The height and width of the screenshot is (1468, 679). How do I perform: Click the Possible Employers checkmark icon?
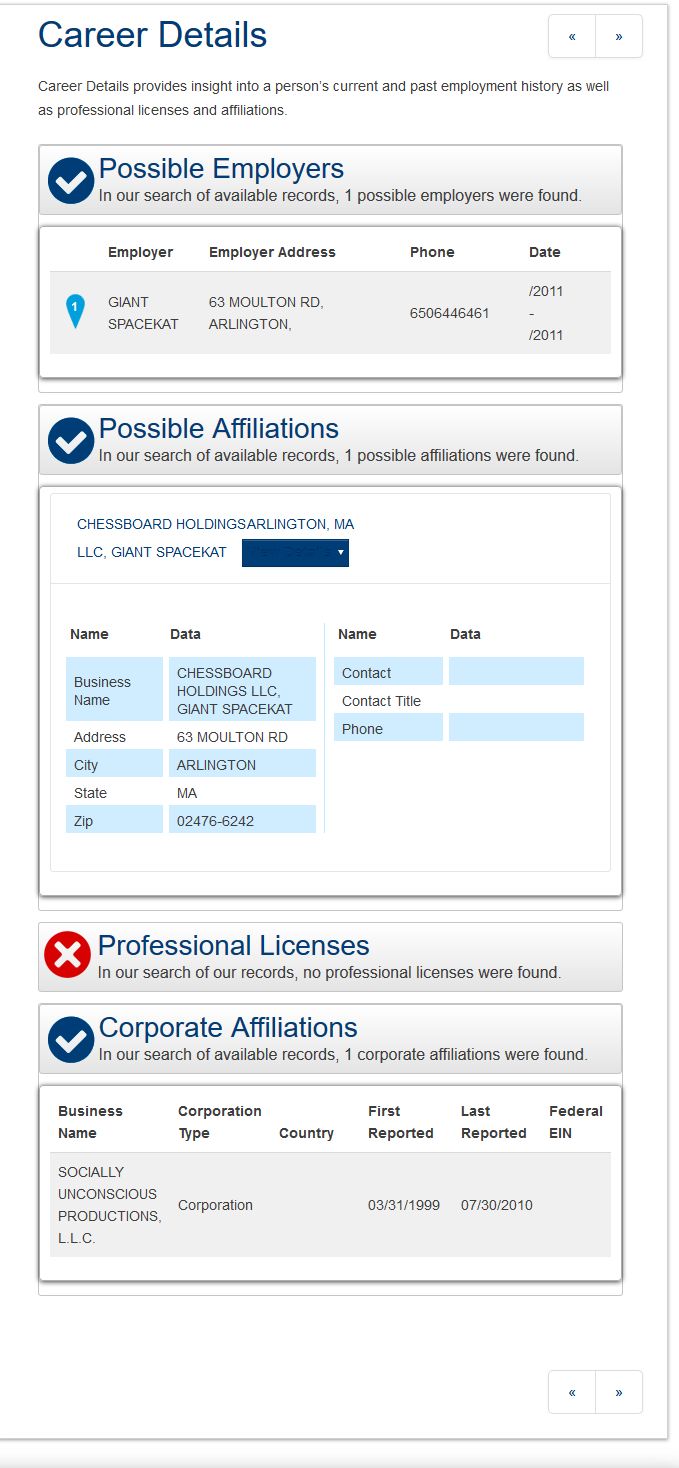click(x=71, y=181)
